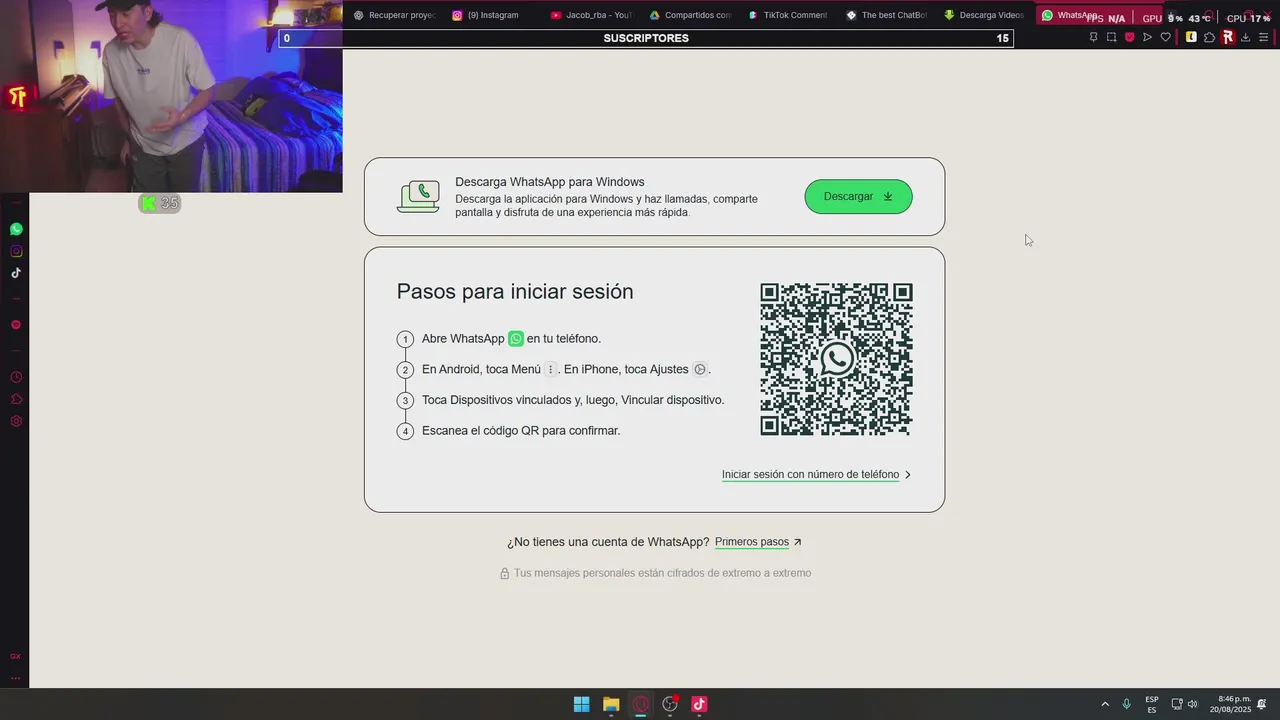This screenshot has width=1280, height=720.
Task: Switch to Recuperar proyecto tab
Action: click(x=395, y=15)
